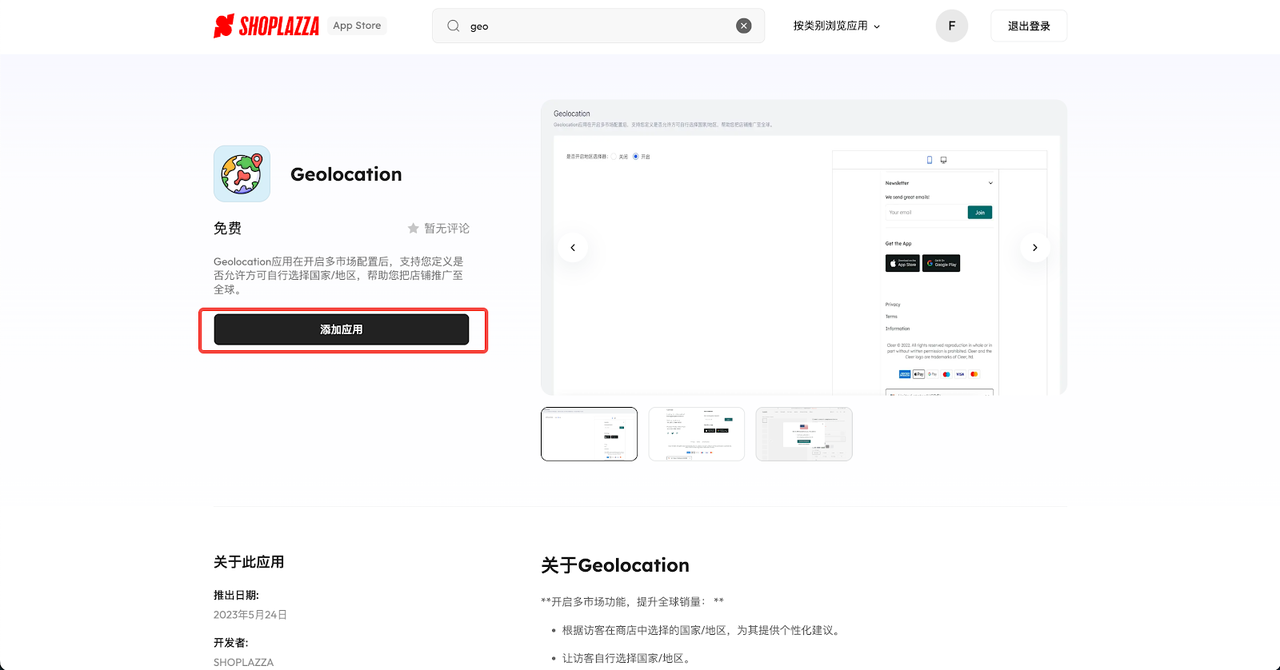Click the App Store badge in the preview
This screenshot has width=1280, height=670.
(902, 263)
